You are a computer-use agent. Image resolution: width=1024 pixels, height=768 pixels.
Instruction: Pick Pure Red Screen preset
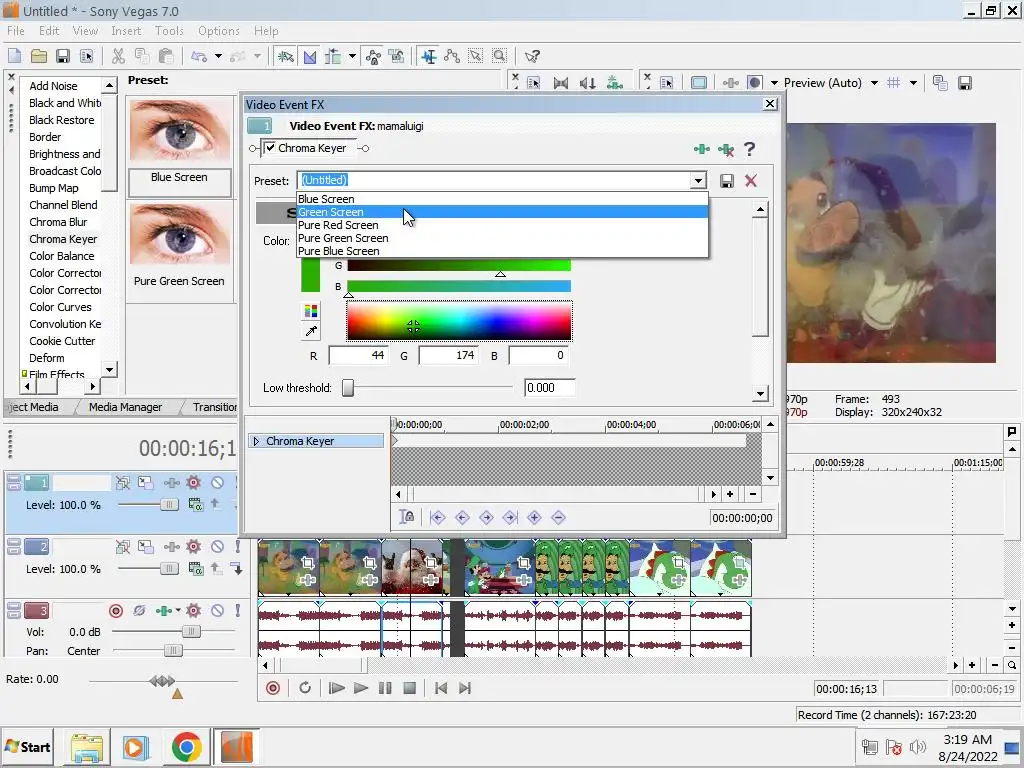pos(502,225)
